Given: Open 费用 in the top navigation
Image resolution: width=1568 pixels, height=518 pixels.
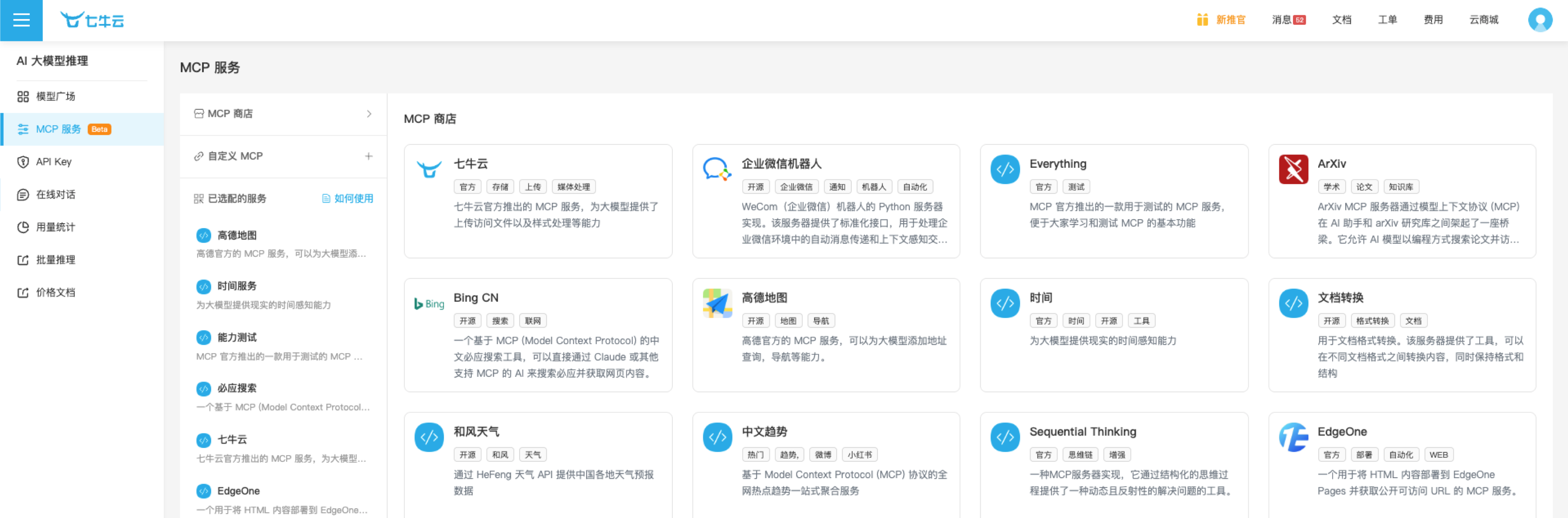Looking at the screenshot, I should coord(1433,20).
